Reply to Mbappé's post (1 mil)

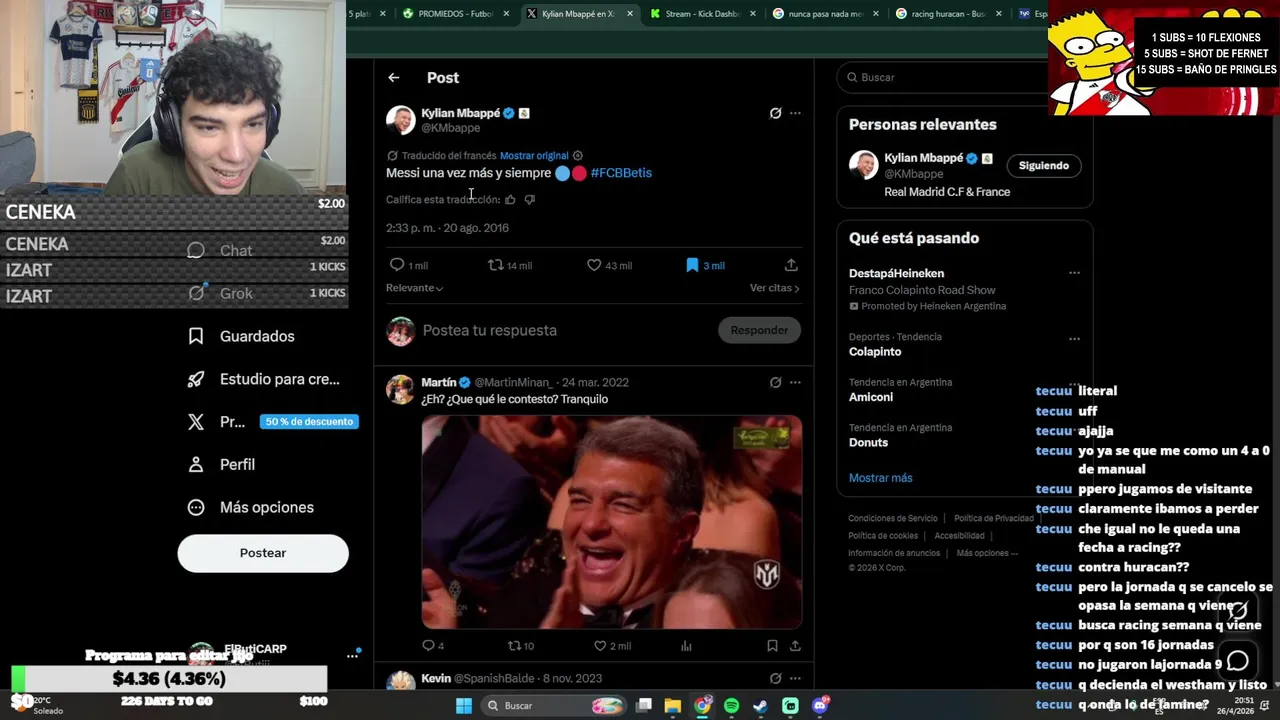click(408, 265)
